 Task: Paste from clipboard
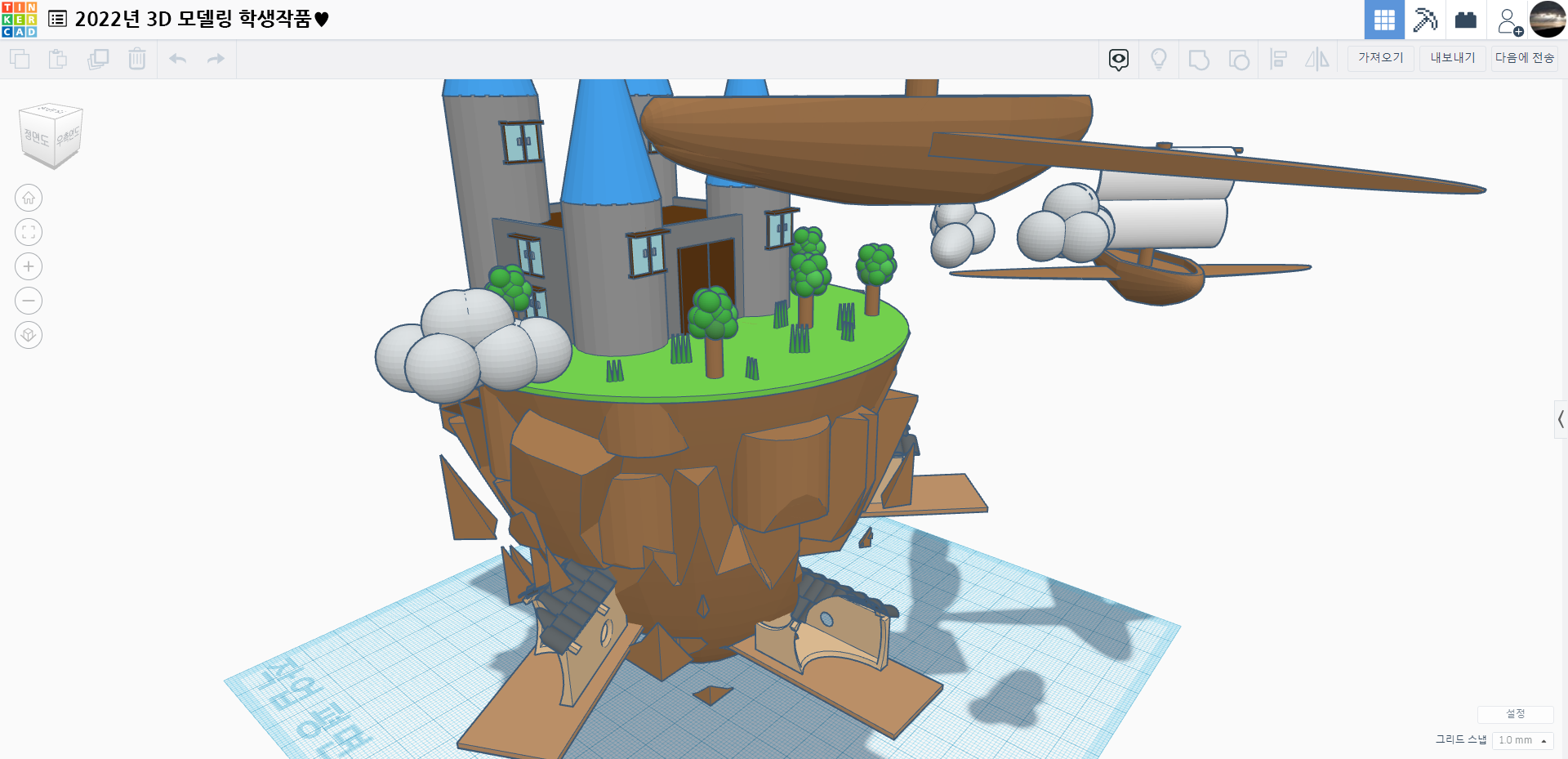(58, 59)
